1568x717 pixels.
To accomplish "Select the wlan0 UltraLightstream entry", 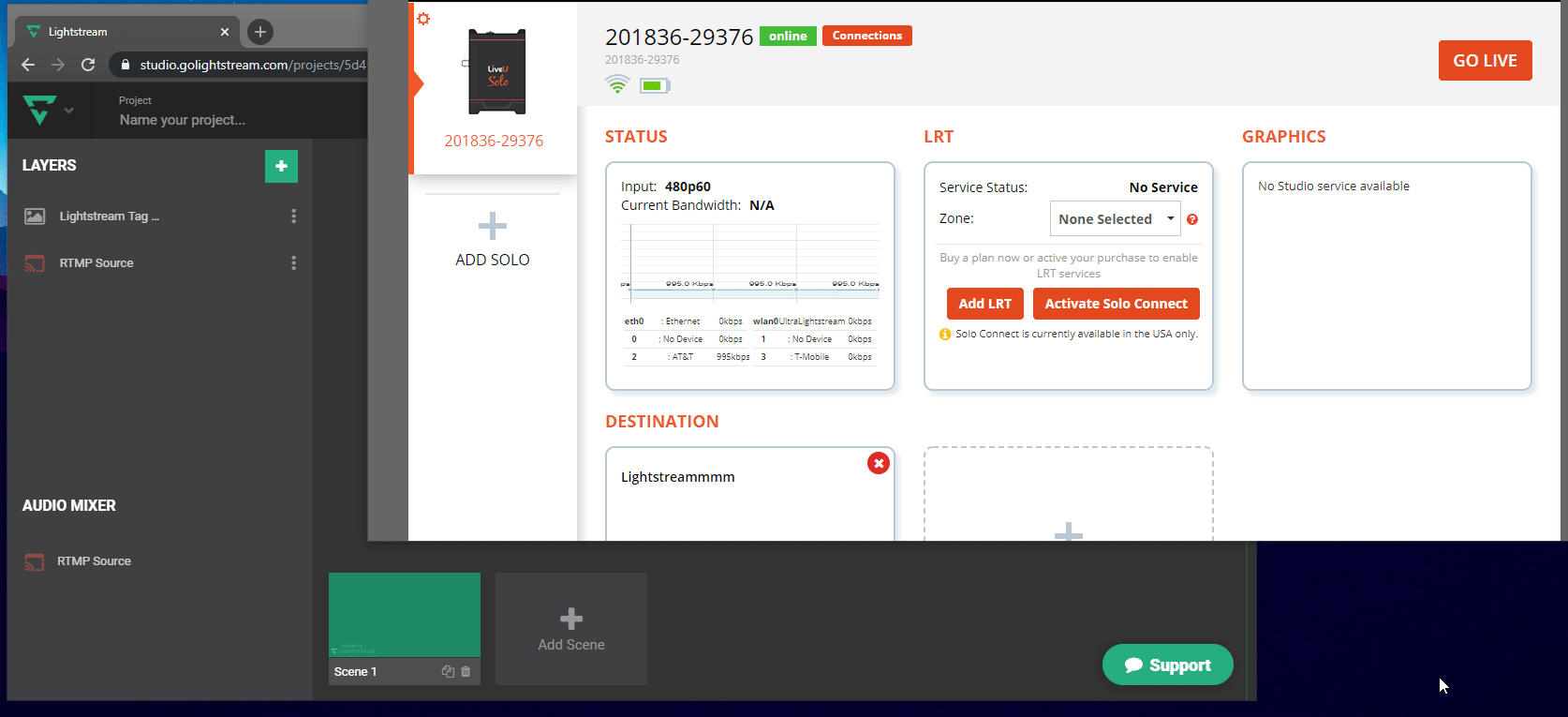I will point(813,321).
